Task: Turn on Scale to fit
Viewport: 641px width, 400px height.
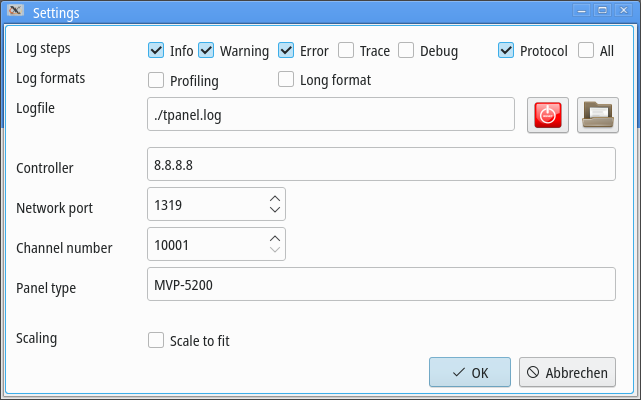Action: 156,340
